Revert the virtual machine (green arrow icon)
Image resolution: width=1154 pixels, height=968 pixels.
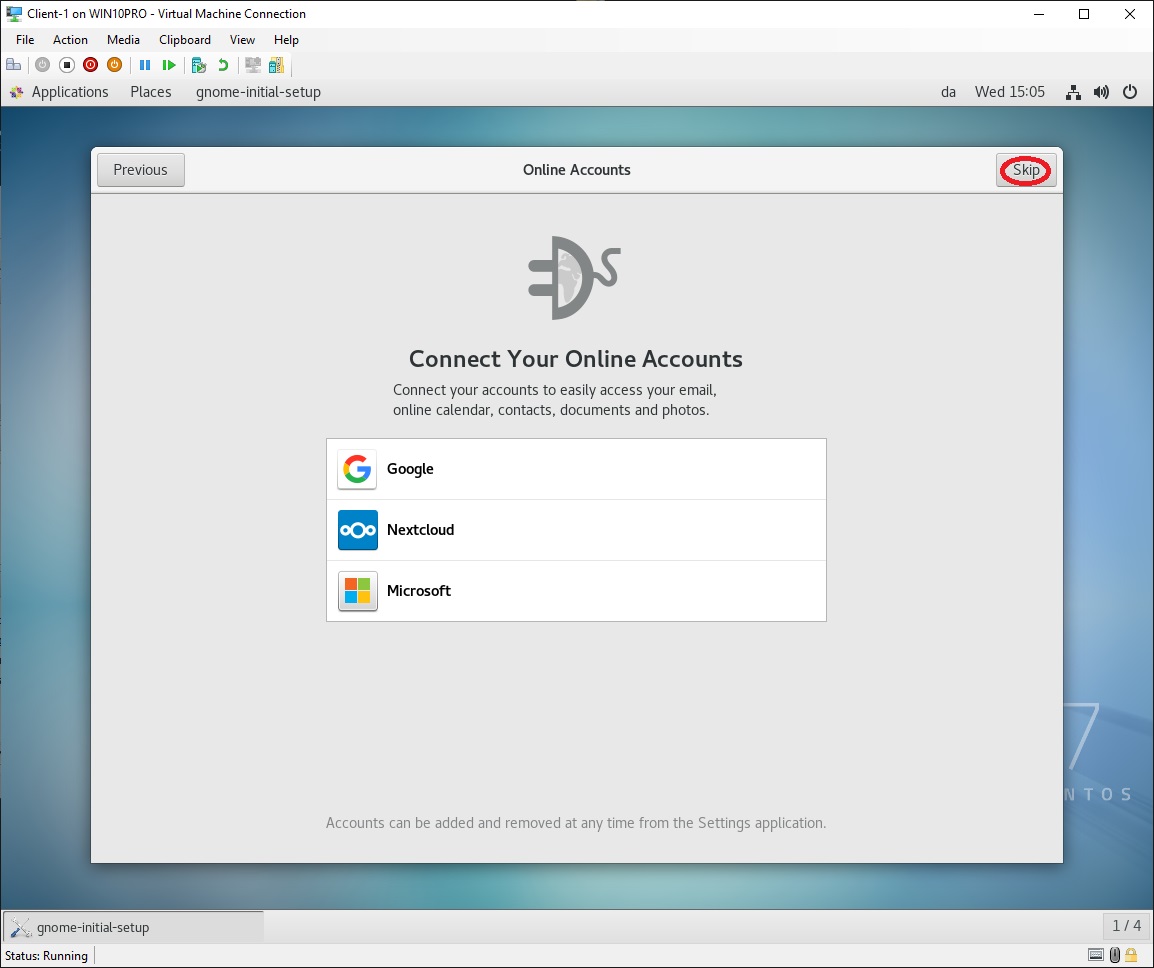(x=223, y=66)
